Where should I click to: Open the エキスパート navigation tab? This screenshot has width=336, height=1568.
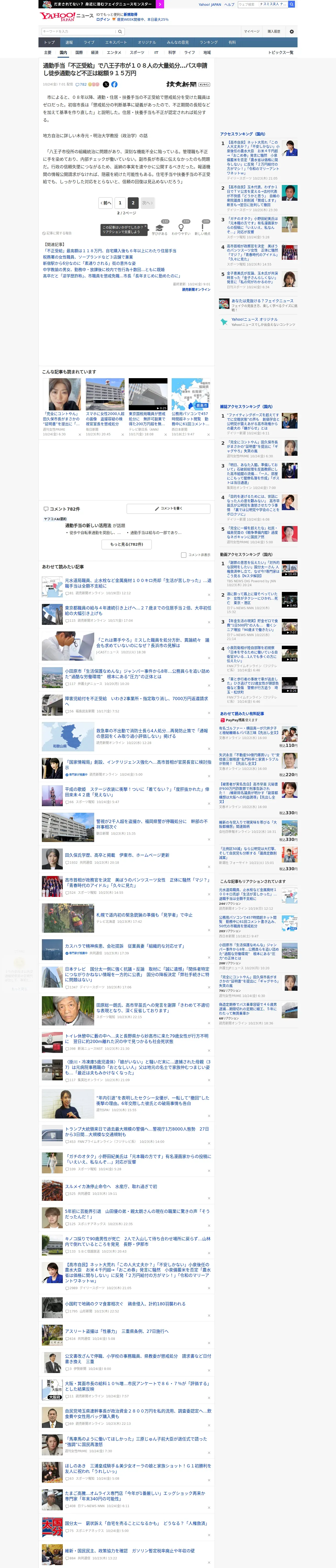pyautogui.click(x=116, y=43)
